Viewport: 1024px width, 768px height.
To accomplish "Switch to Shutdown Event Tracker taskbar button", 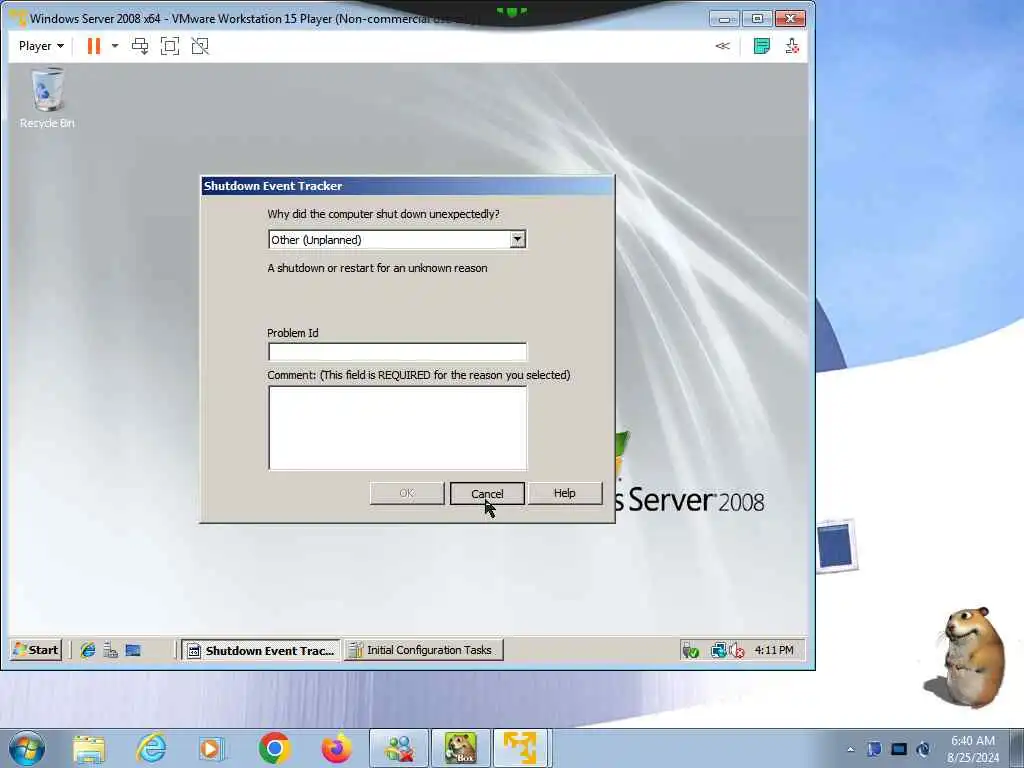I will pyautogui.click(x=261, y=650).
